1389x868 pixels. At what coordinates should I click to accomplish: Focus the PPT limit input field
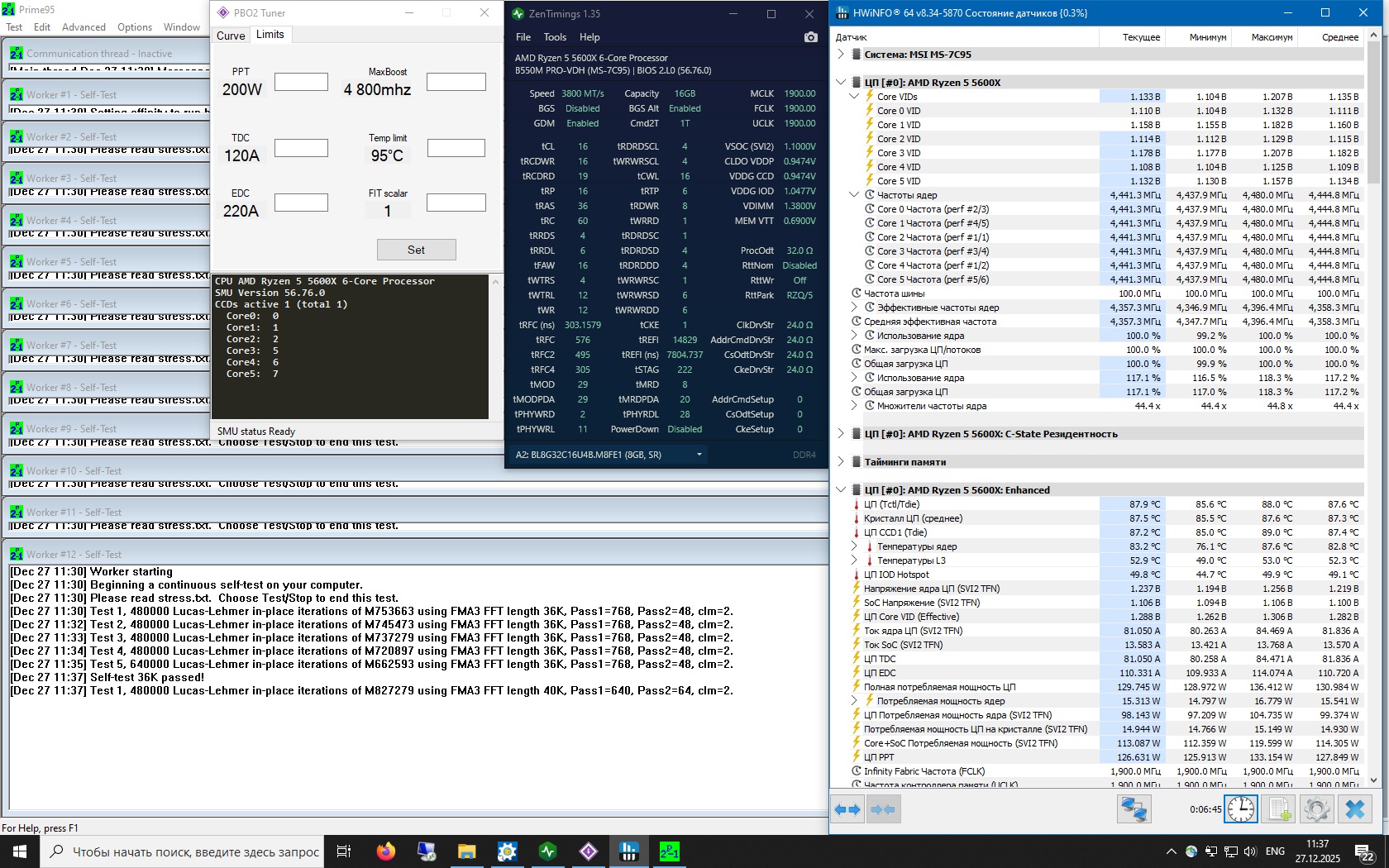point(301,82)
